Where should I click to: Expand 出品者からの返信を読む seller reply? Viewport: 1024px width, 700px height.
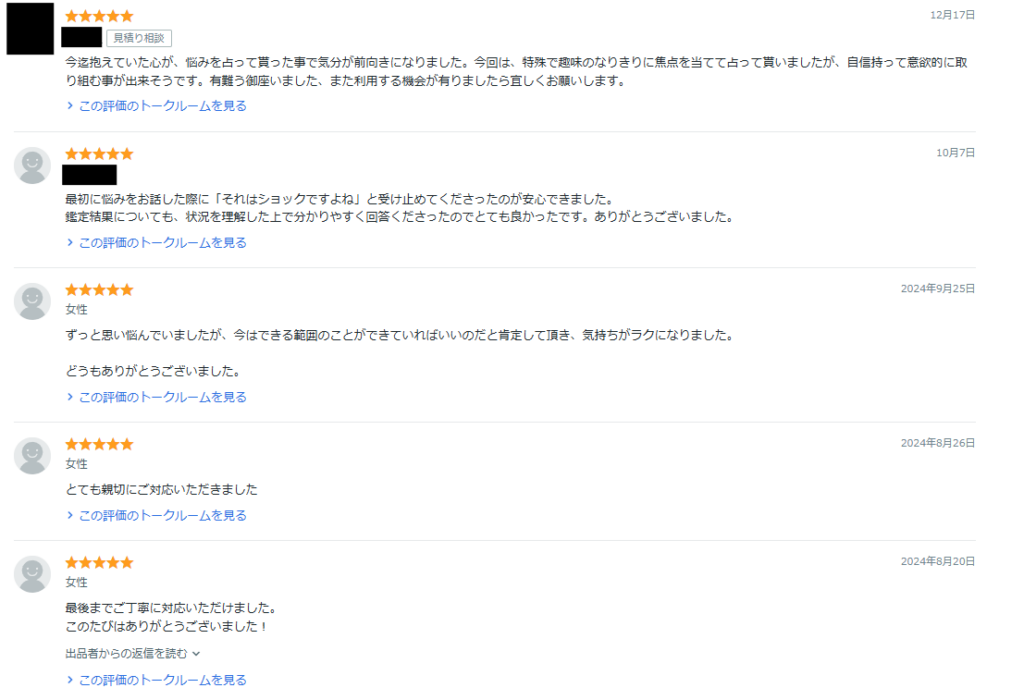coord(126,653)
